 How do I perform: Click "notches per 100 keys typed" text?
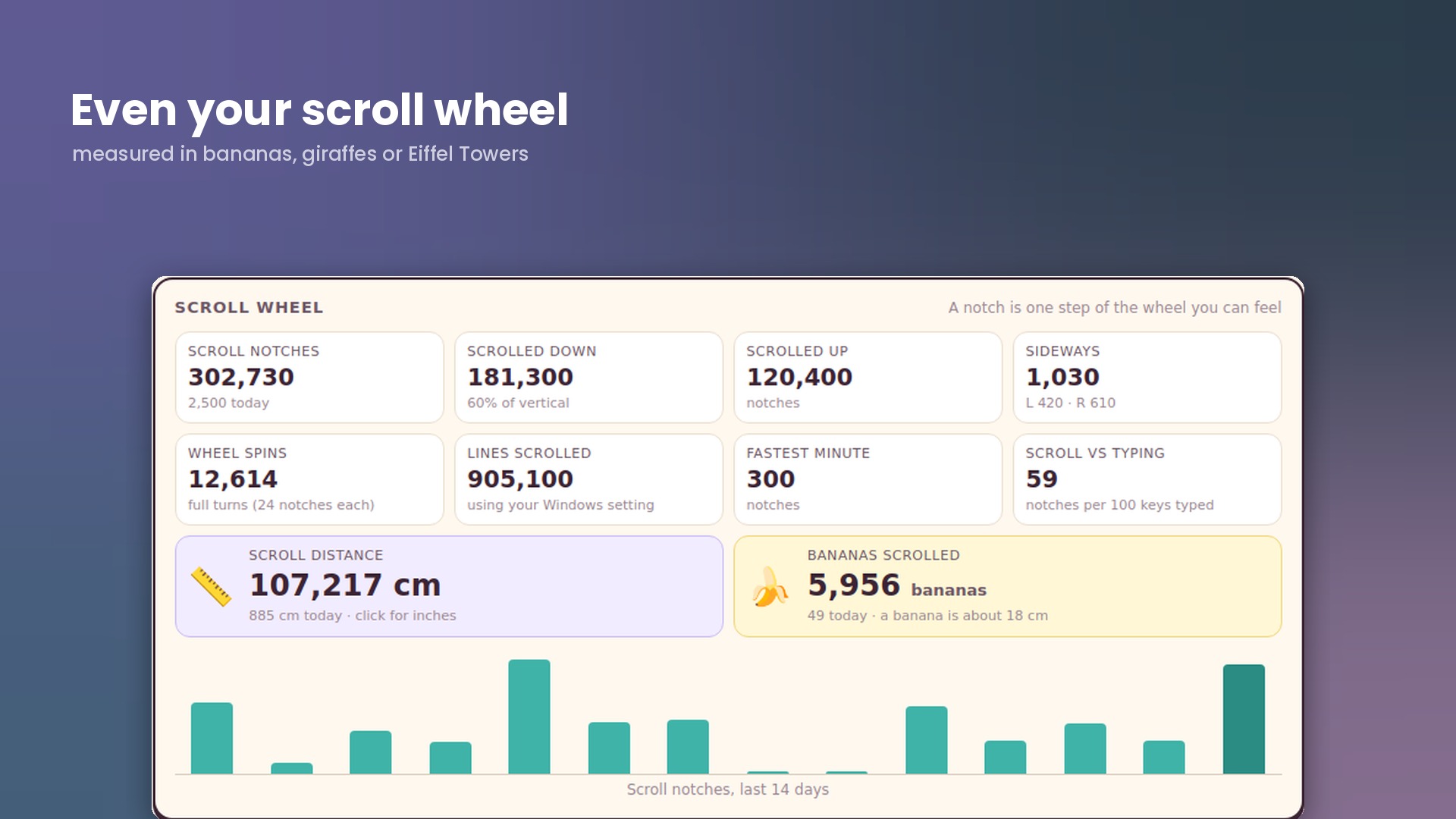pyautogui.click(x=1119, y=505)
